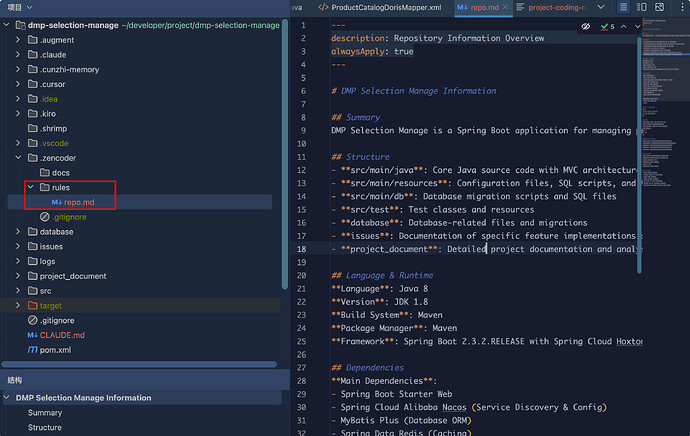Screen dimensions: 690x436
Task: Expand the .cunzhi-memory folder
Action: (x=18, y=69)
